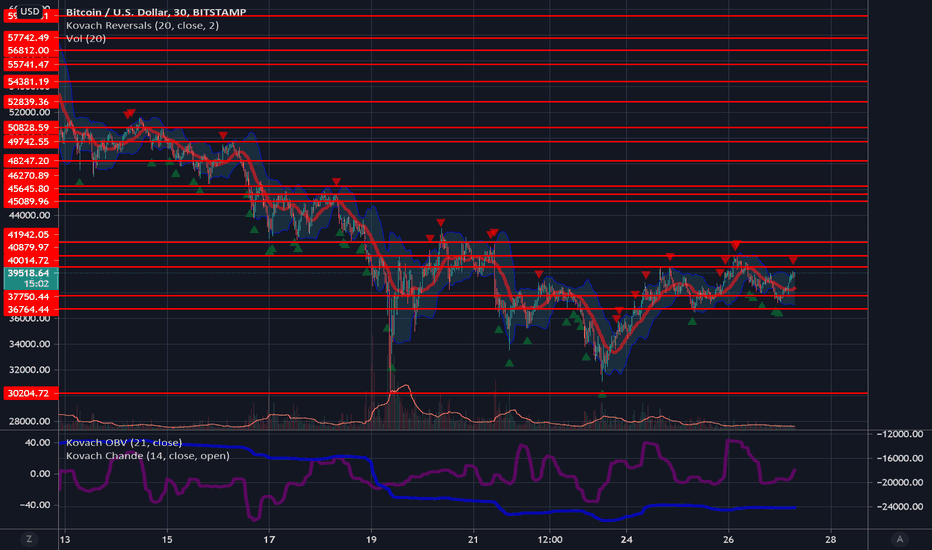
Task: Click date 13 on the time axis
Action: tap(65, 540)
